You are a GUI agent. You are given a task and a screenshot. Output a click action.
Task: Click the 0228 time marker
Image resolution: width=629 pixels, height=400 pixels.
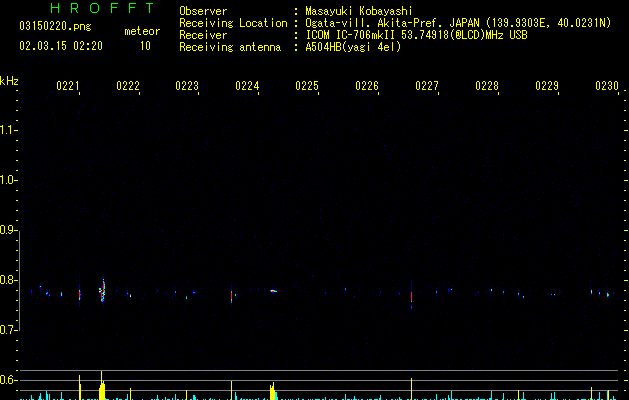[487, 86]
